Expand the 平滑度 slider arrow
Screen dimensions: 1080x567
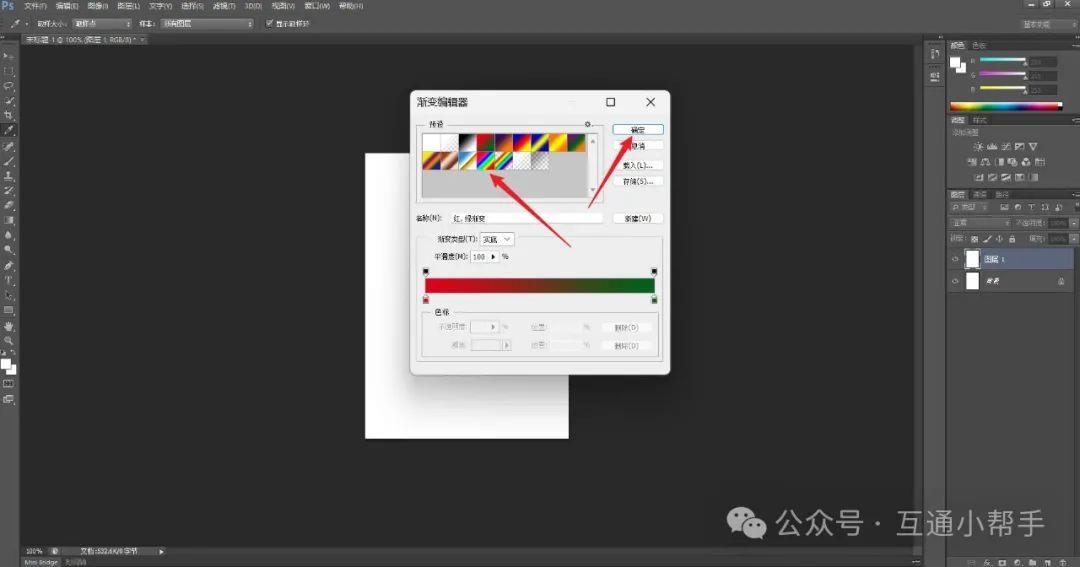(x=493, y=257)
